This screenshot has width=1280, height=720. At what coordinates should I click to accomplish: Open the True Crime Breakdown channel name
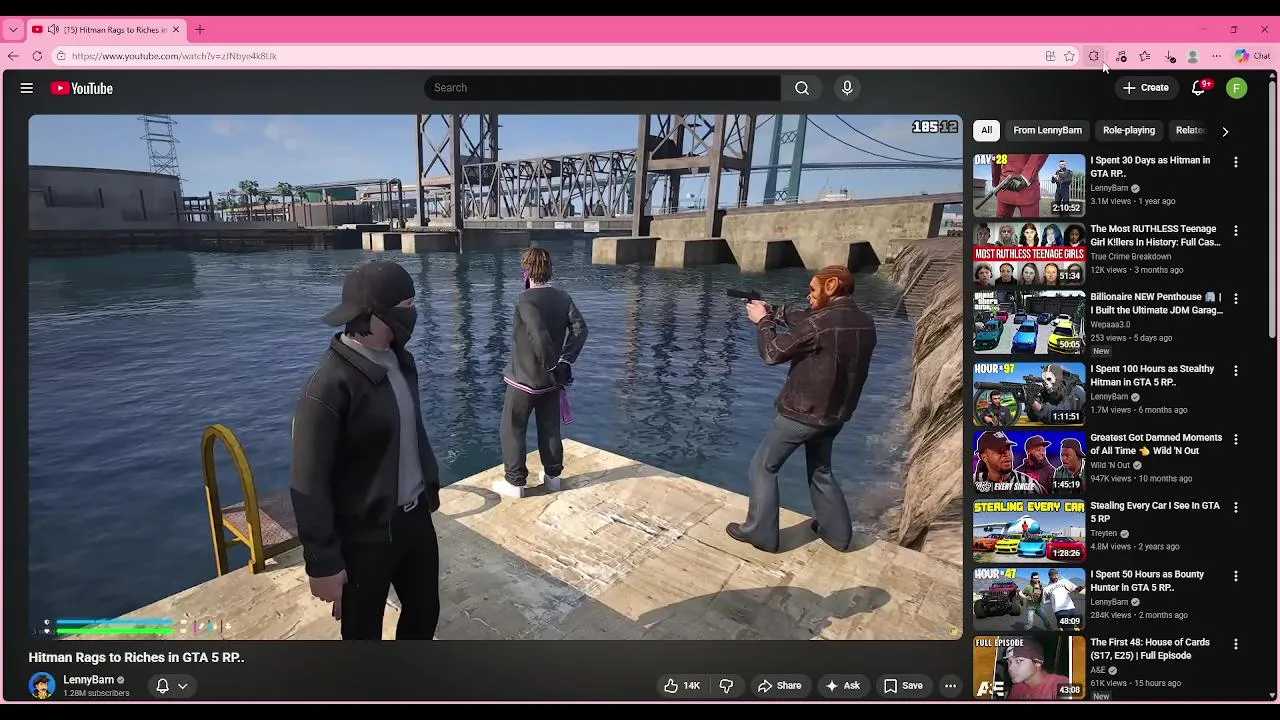1131,257
